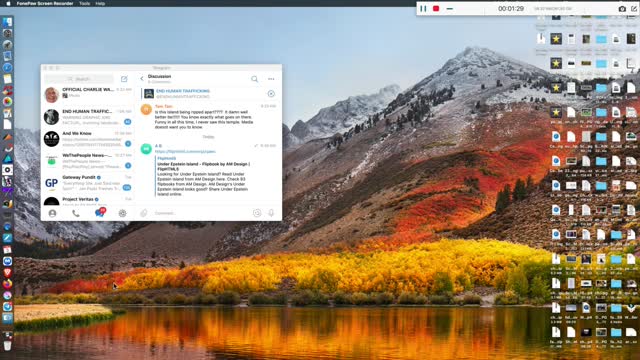The image size is (640, 360).
Task: Open the Tools menu
Action: point(84,3)
